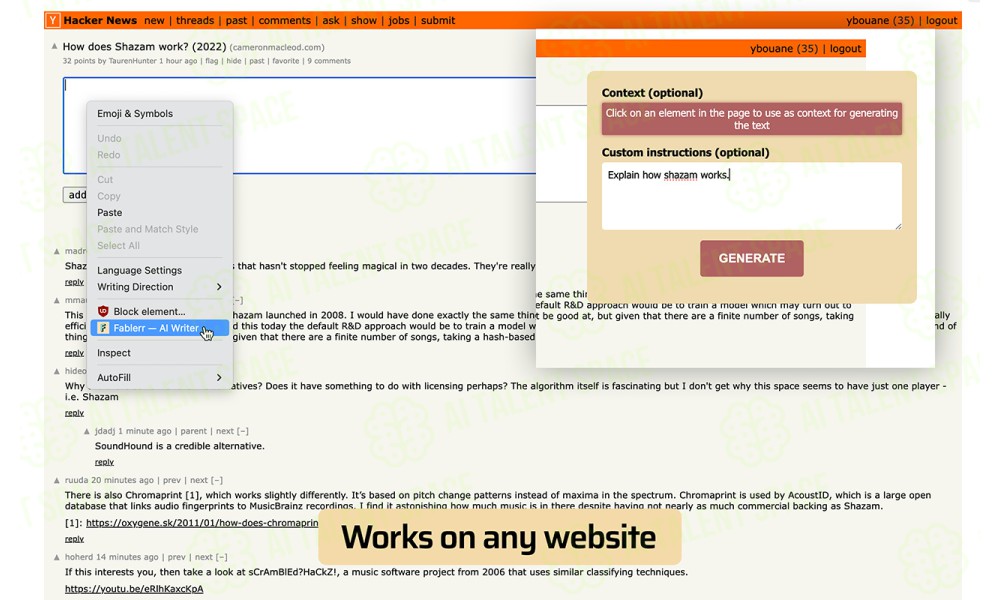Open jdadj's parent comment link
The image size is (1000, 600).
pos(193,431)
